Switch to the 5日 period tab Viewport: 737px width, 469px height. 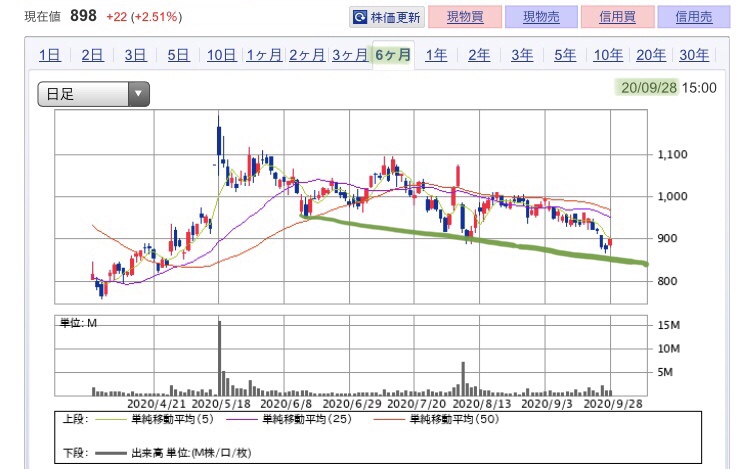179,55
